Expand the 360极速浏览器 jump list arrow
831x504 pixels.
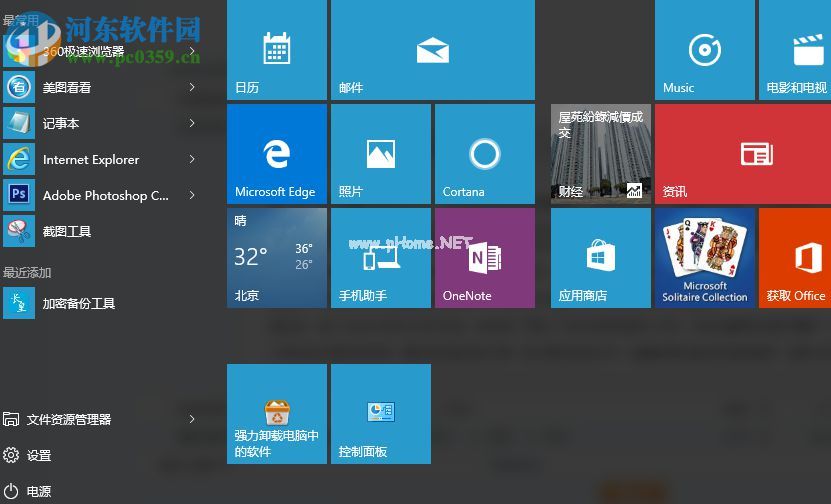(x=192, y=51)
